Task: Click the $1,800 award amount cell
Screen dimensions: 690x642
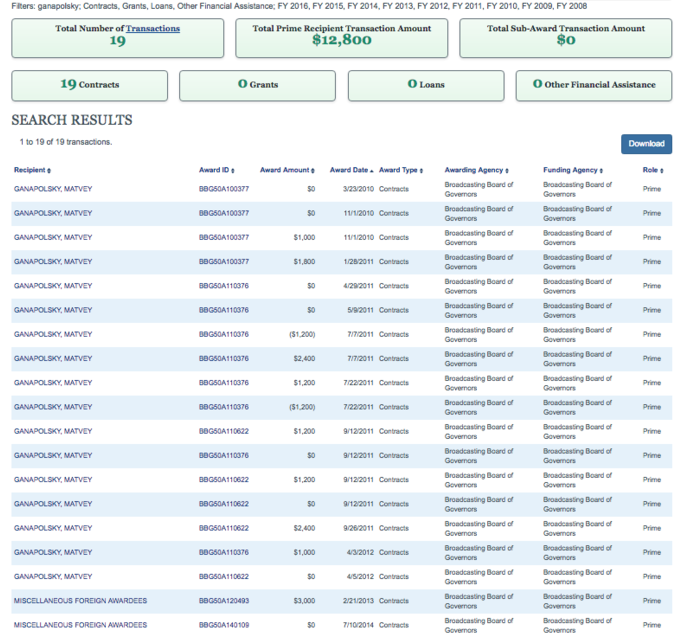Action: tap(304, 262)
